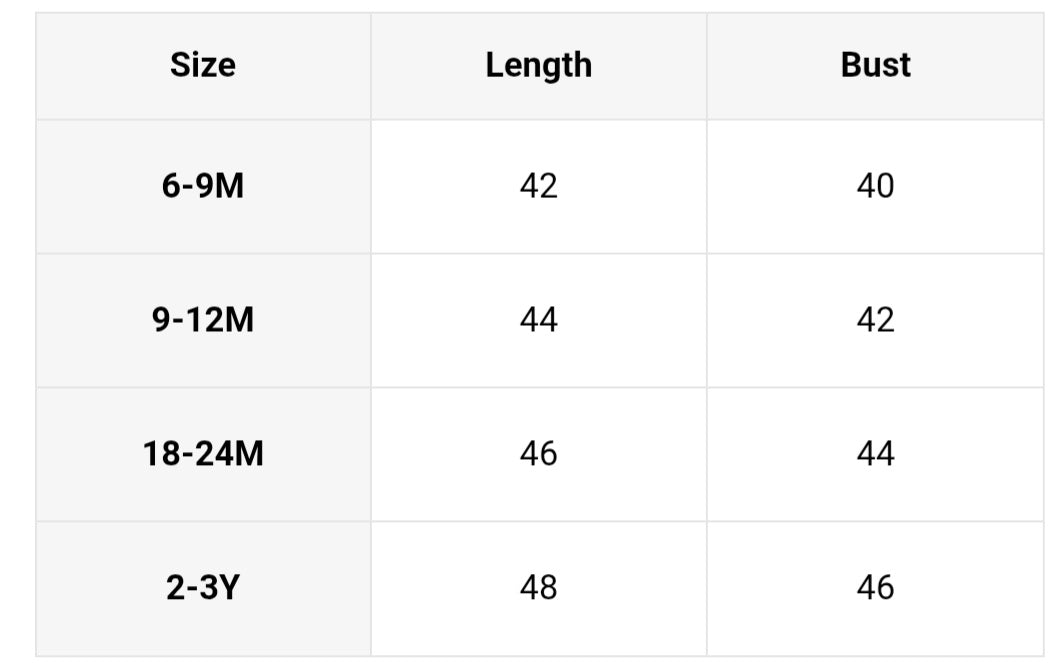Select the 18-24M size cell
1060x663 pixels.
point(203,454)
